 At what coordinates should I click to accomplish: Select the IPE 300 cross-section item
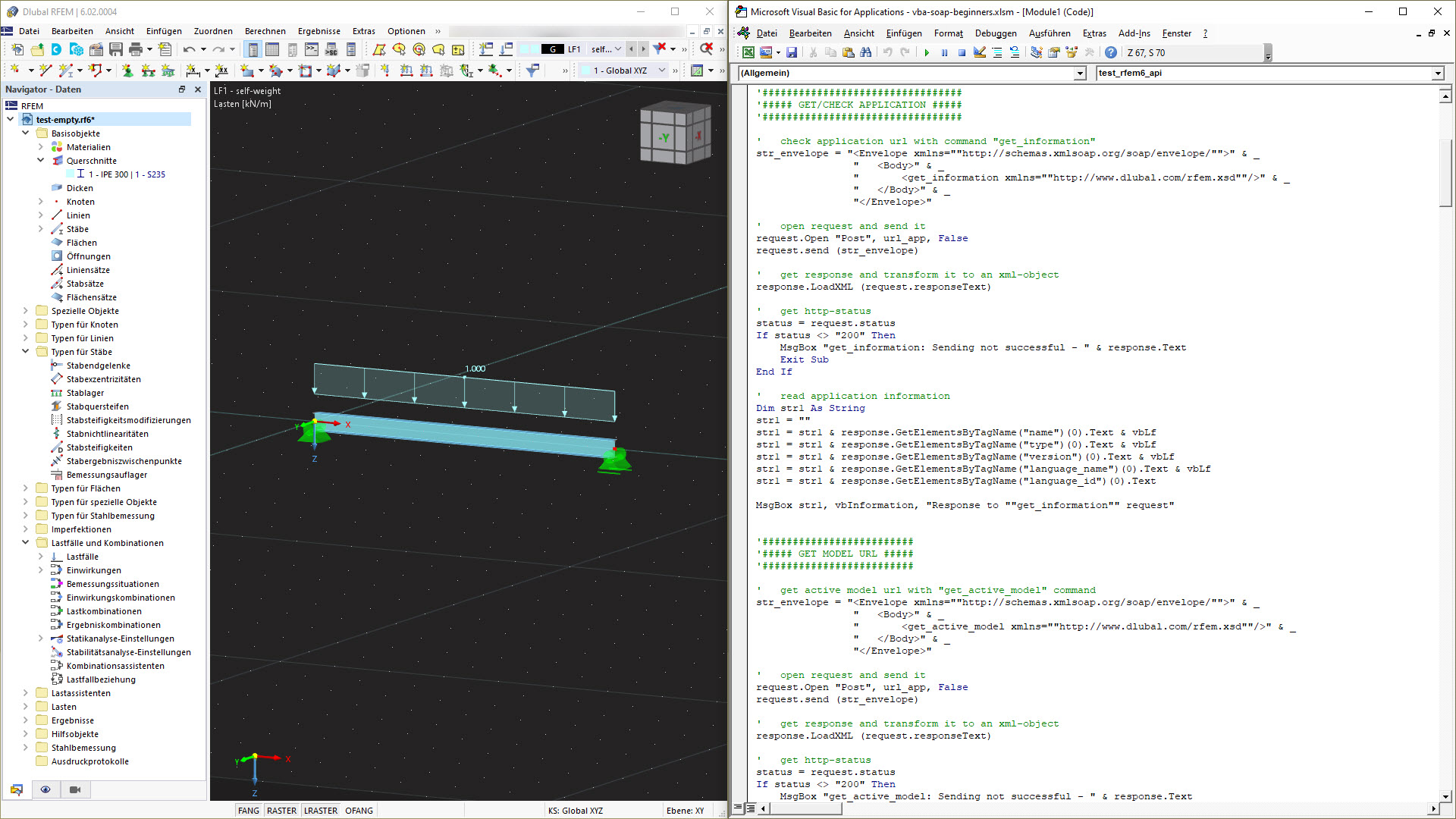(127, 174)
